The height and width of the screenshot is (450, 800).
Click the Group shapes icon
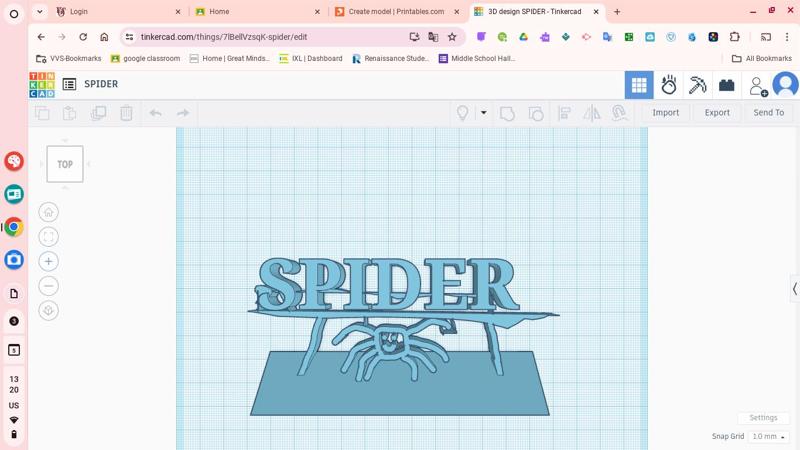(507, 113)
